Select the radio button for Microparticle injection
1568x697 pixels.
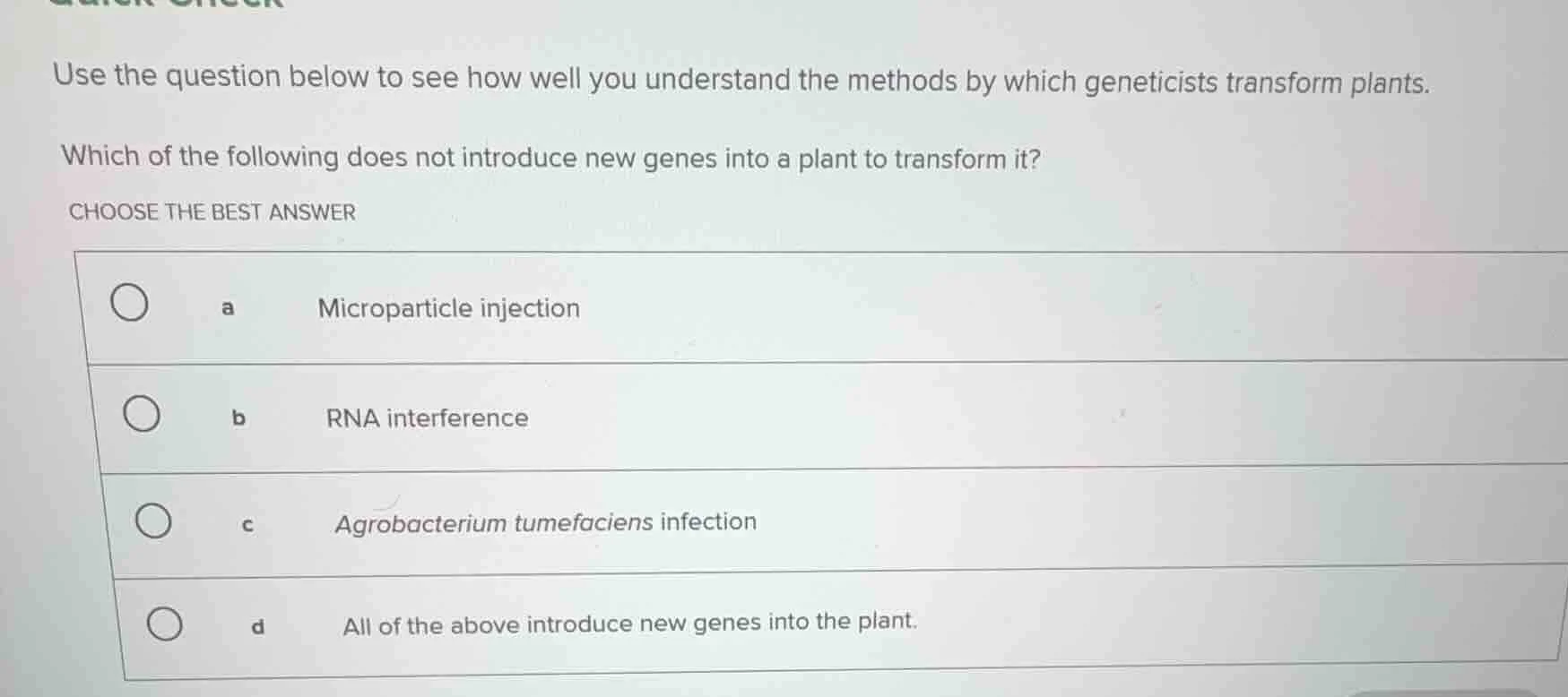[x=129, y=305]
